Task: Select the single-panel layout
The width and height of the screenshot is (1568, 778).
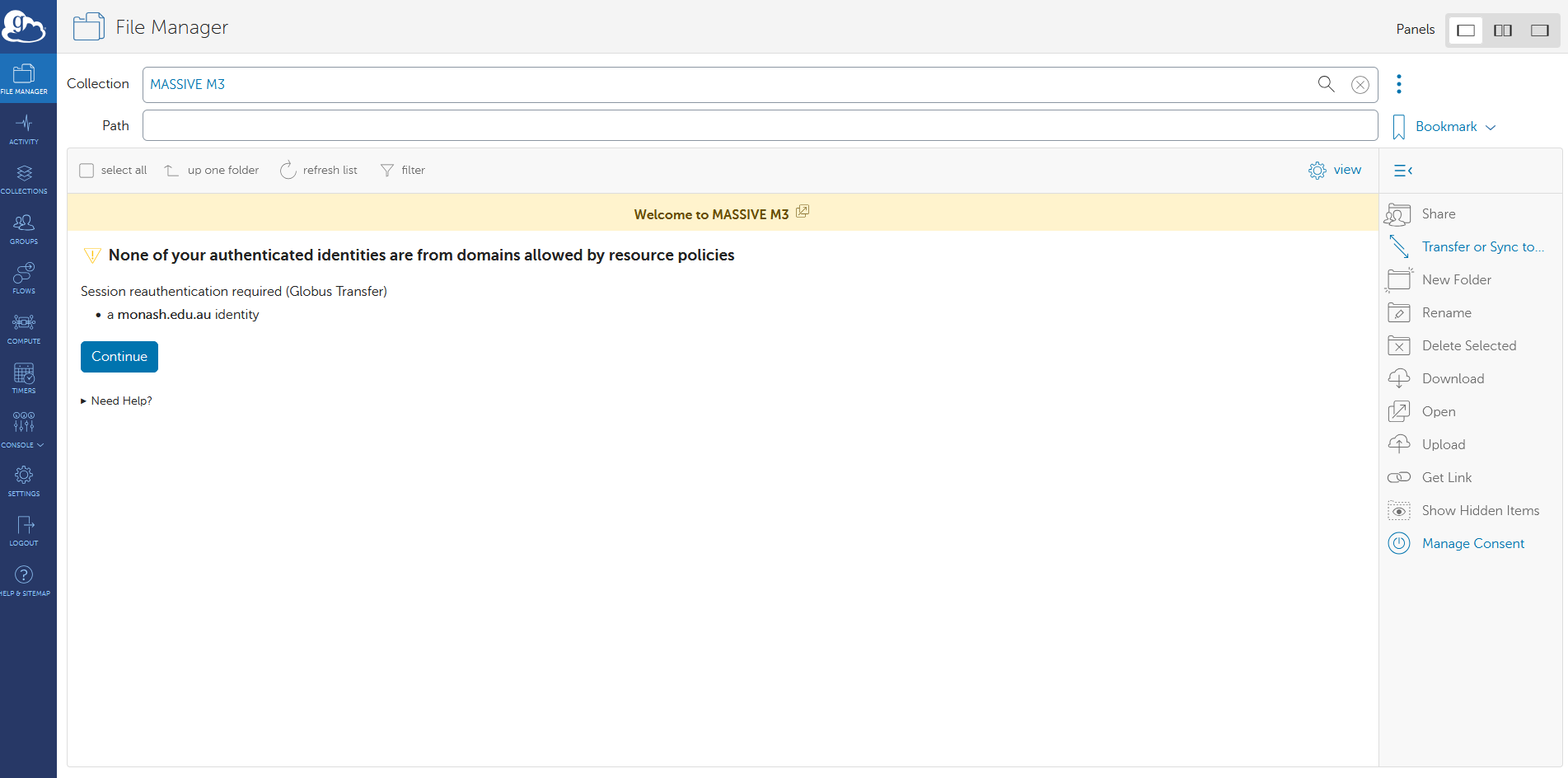Action: 1466,30
